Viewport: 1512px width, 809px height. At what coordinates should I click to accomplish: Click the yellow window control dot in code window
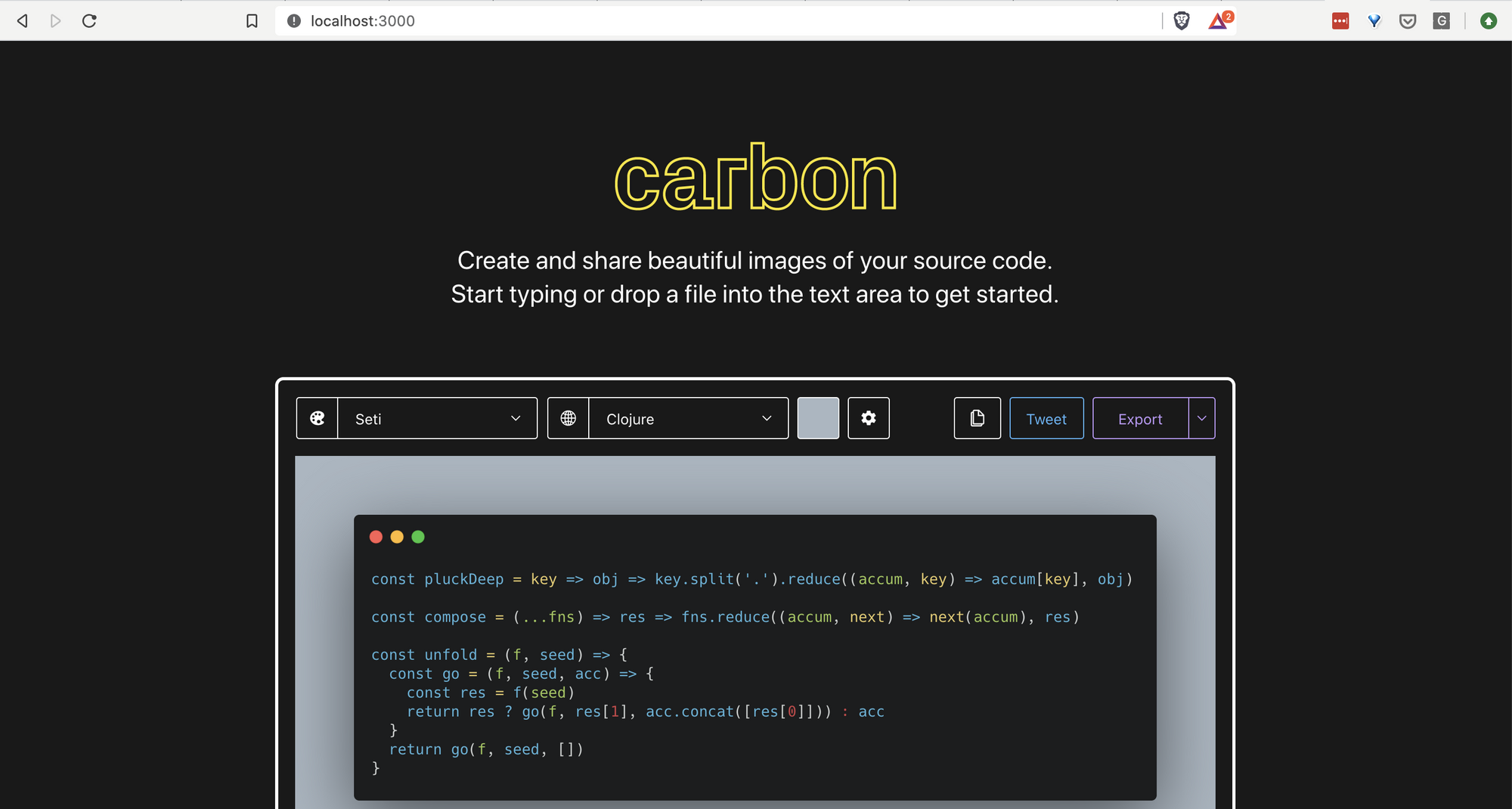click(397, 537)
